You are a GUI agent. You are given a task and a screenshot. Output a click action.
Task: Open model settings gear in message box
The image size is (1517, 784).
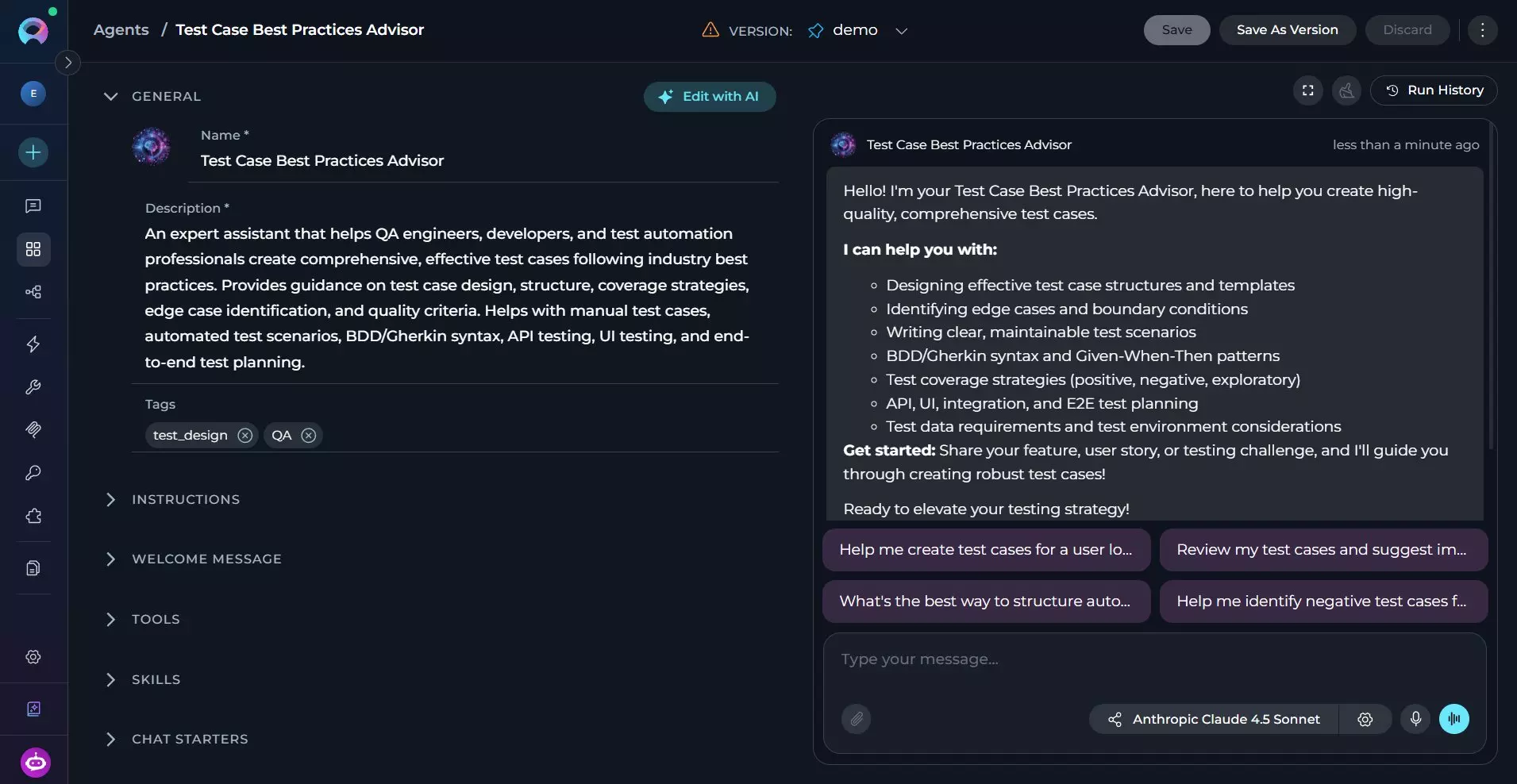pos(1365,719)
